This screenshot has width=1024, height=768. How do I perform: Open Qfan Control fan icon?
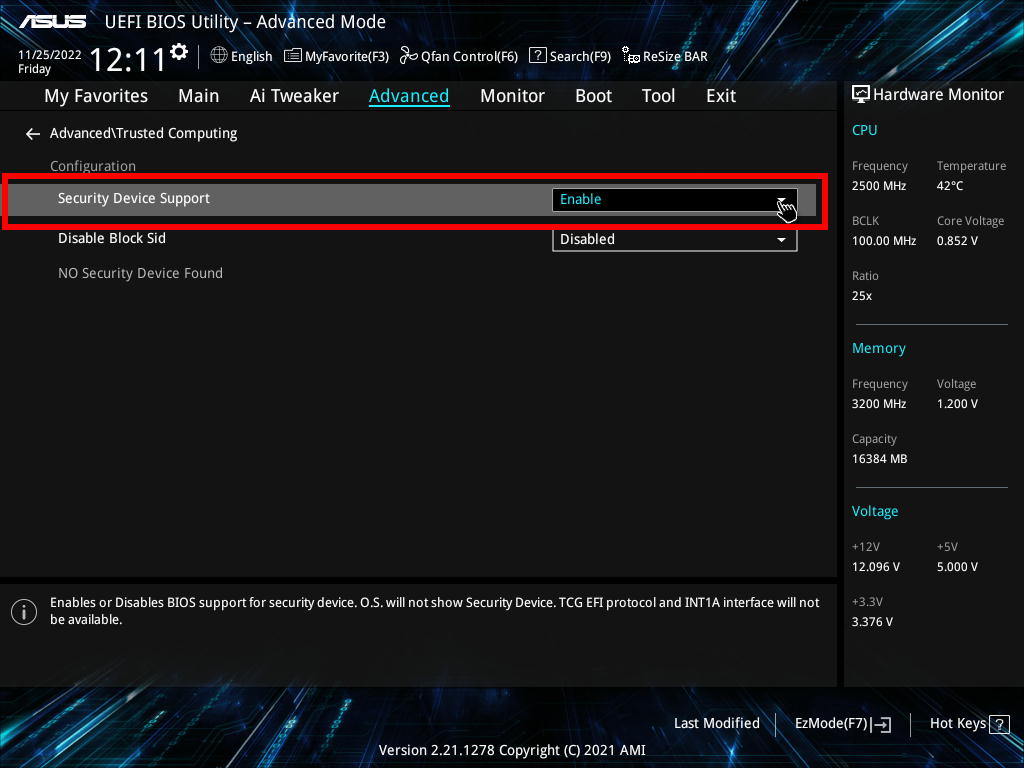point(409,56)
